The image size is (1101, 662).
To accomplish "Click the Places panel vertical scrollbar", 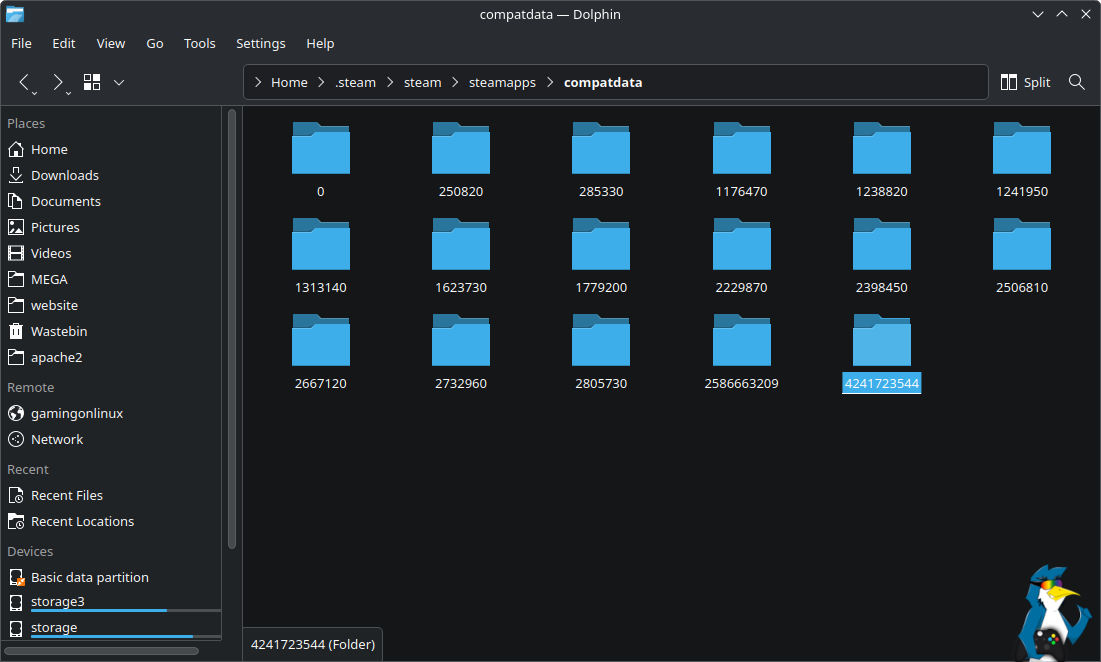I will click(232, 330).
